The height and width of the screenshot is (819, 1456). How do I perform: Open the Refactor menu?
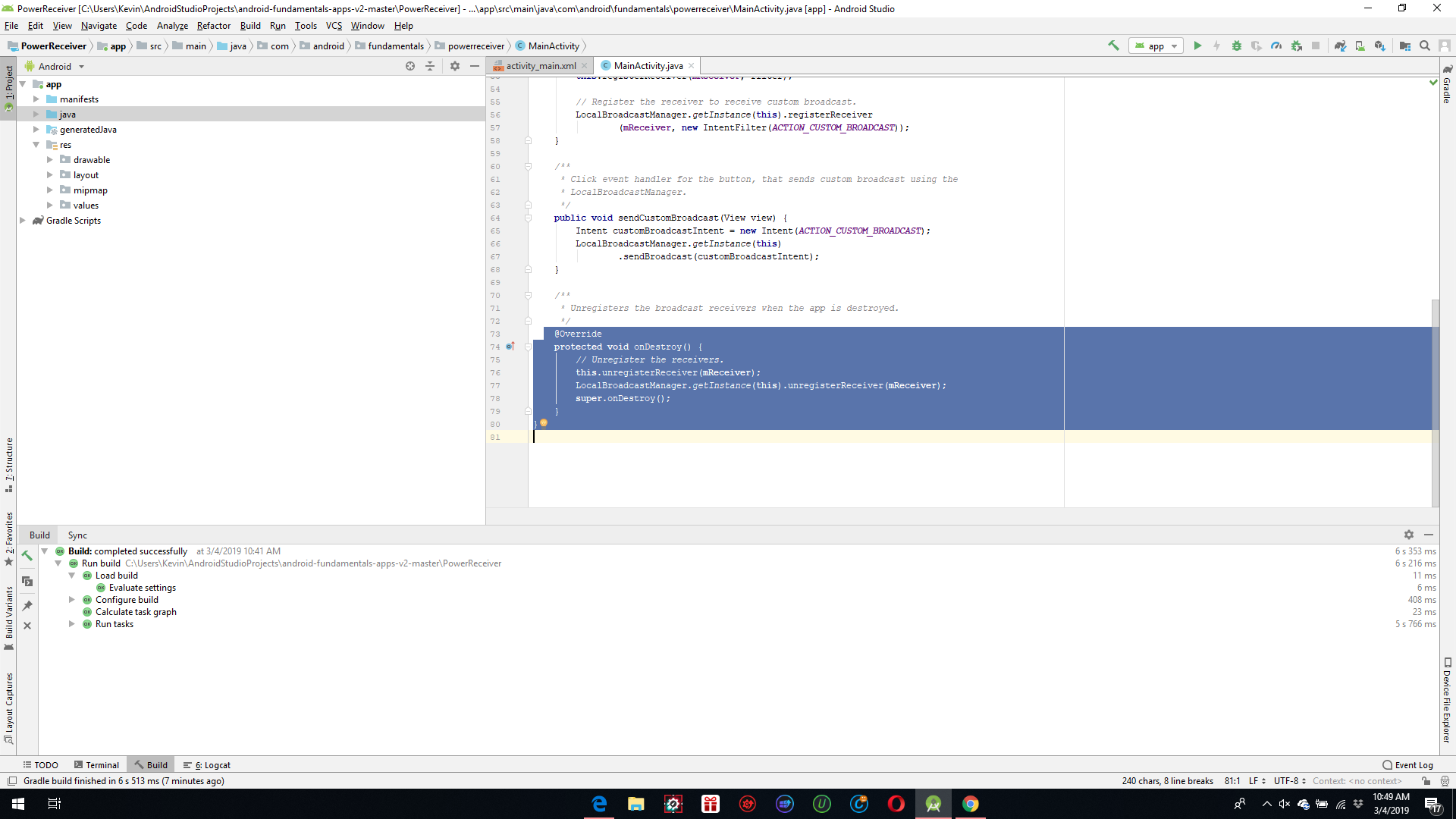pyautogui.click(x=213, y=26)
